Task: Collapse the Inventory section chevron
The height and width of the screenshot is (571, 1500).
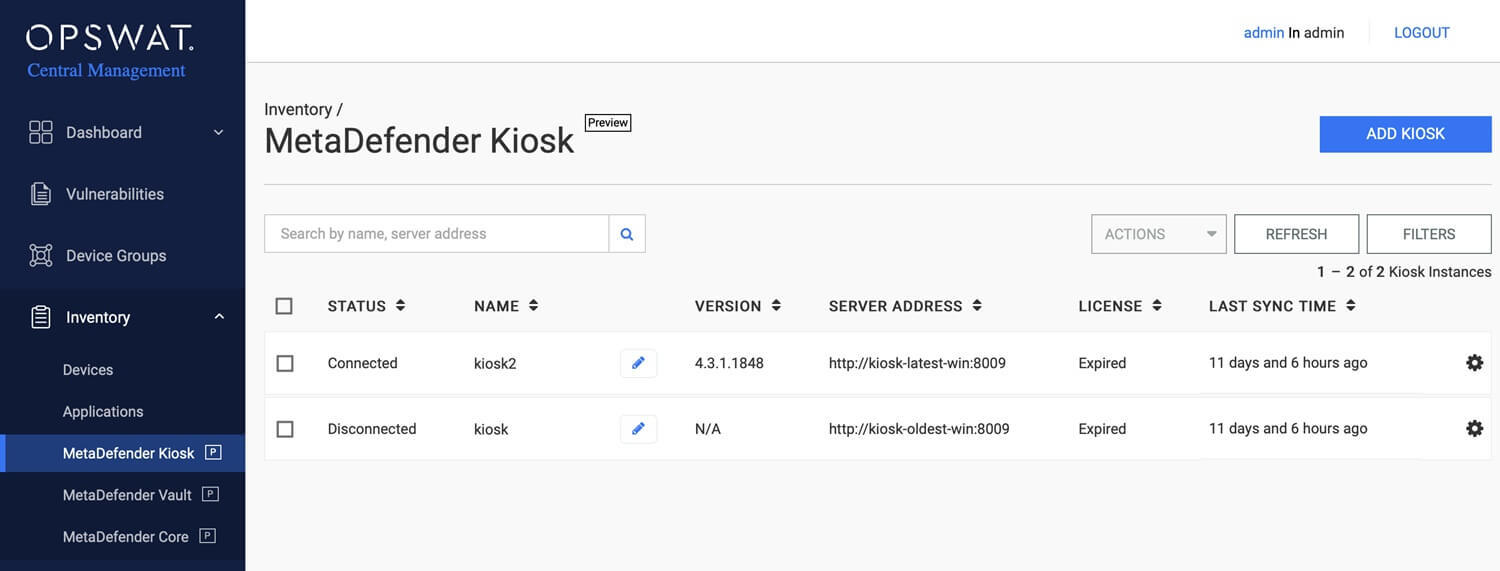Action: click(x=219, y=317)
